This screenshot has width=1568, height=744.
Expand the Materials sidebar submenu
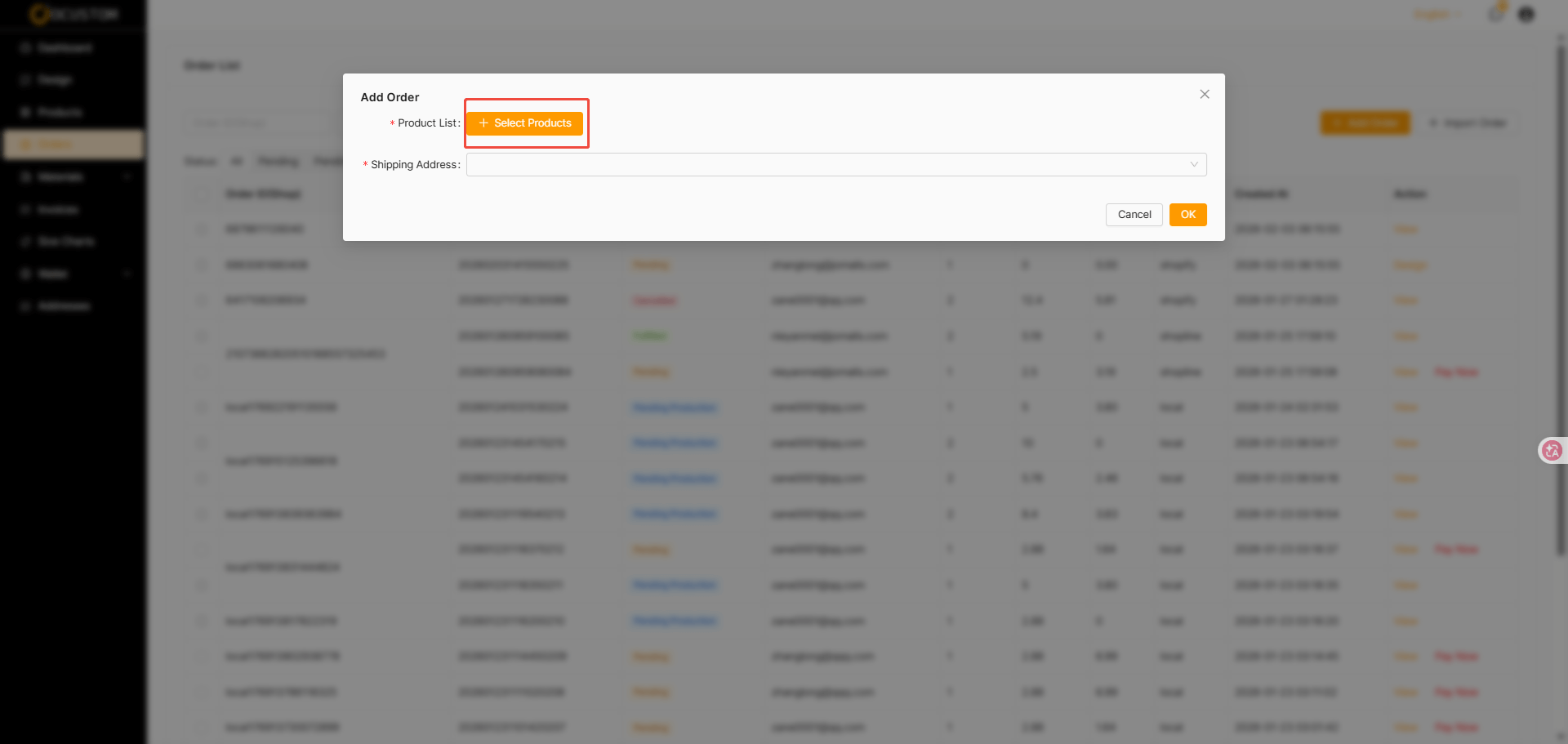[x=127, y=177]
